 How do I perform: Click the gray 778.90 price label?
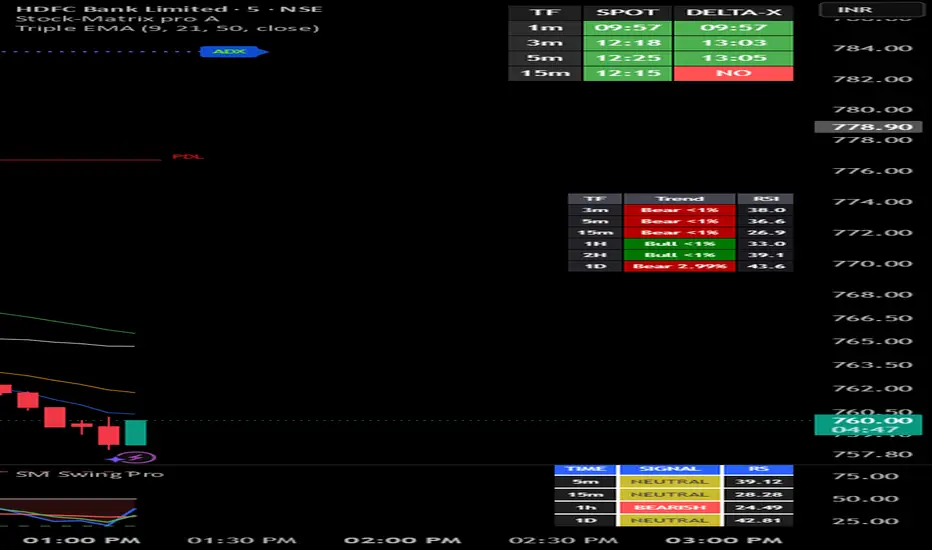(x=868, y=127)
